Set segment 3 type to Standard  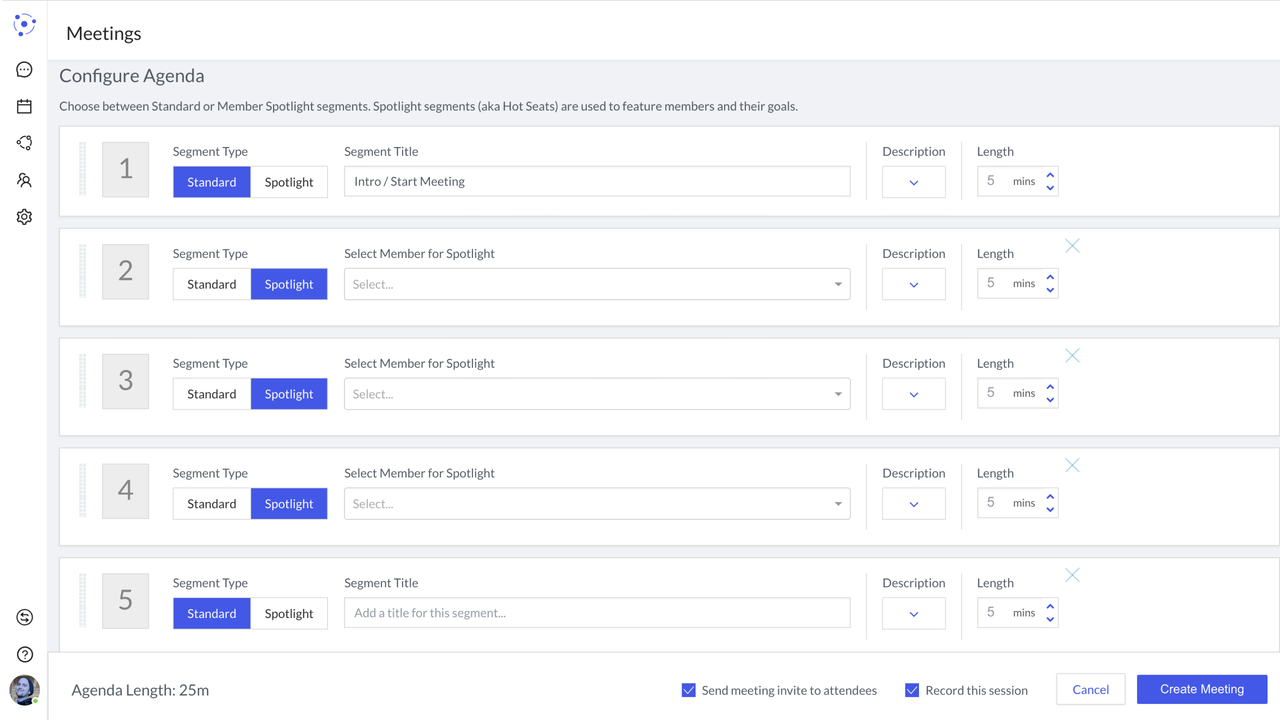point(212,394)
